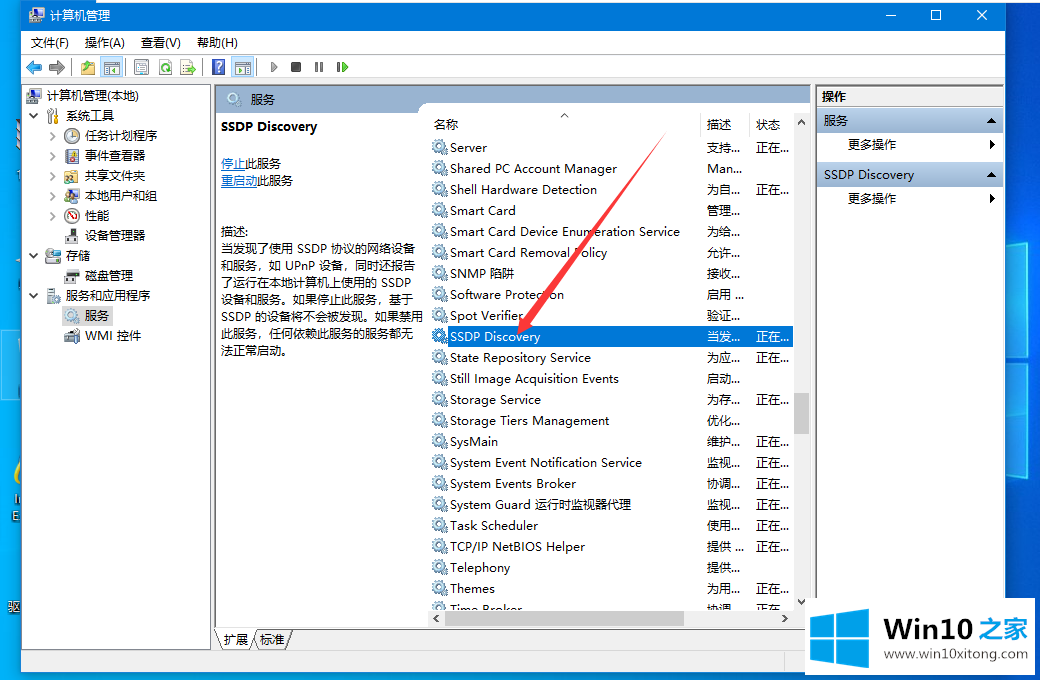Collapse the System Tools (系统工具) node
Screen dimensions: 1040x680
34,116
